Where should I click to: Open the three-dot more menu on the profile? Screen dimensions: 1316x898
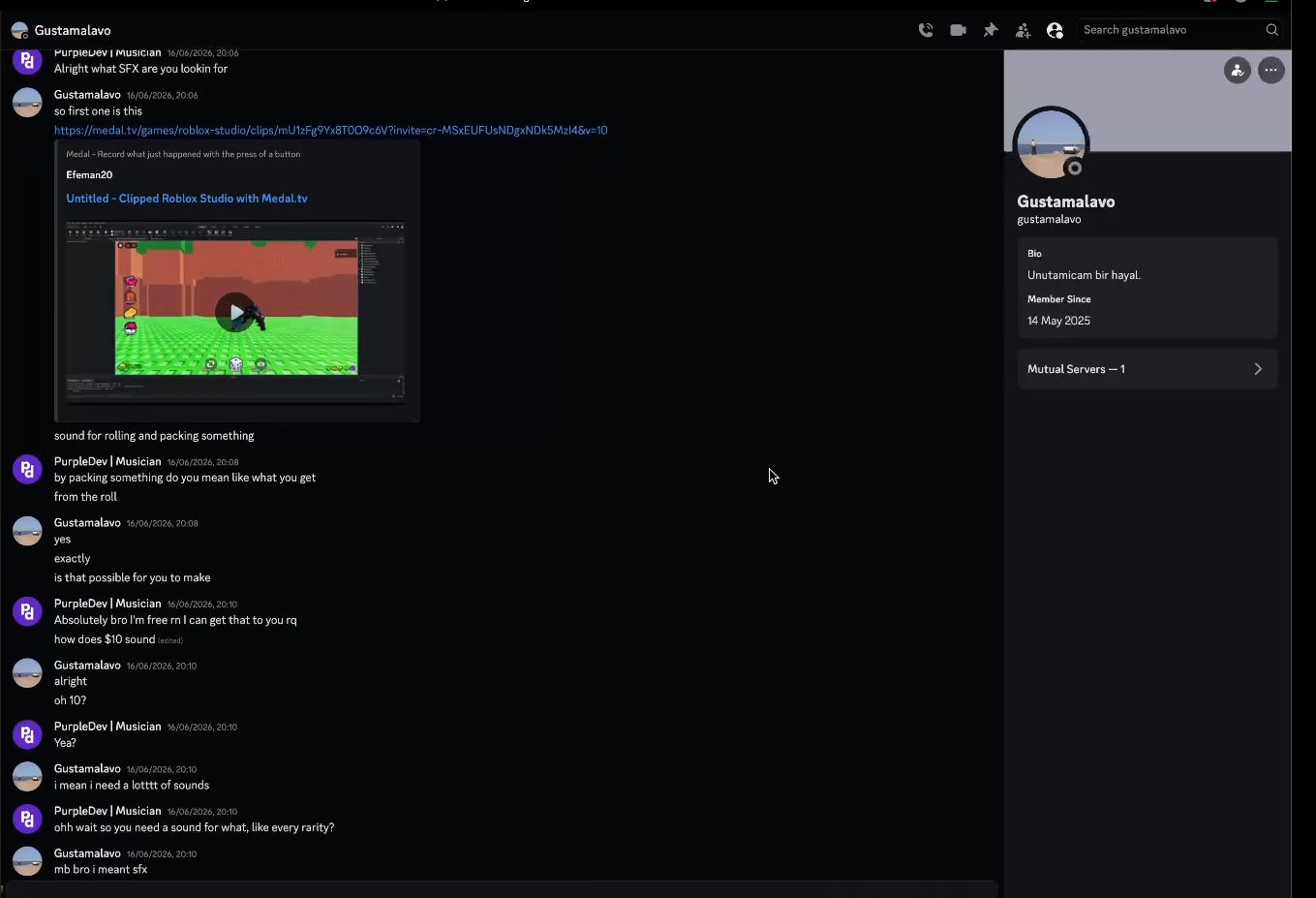[1270, 70]
